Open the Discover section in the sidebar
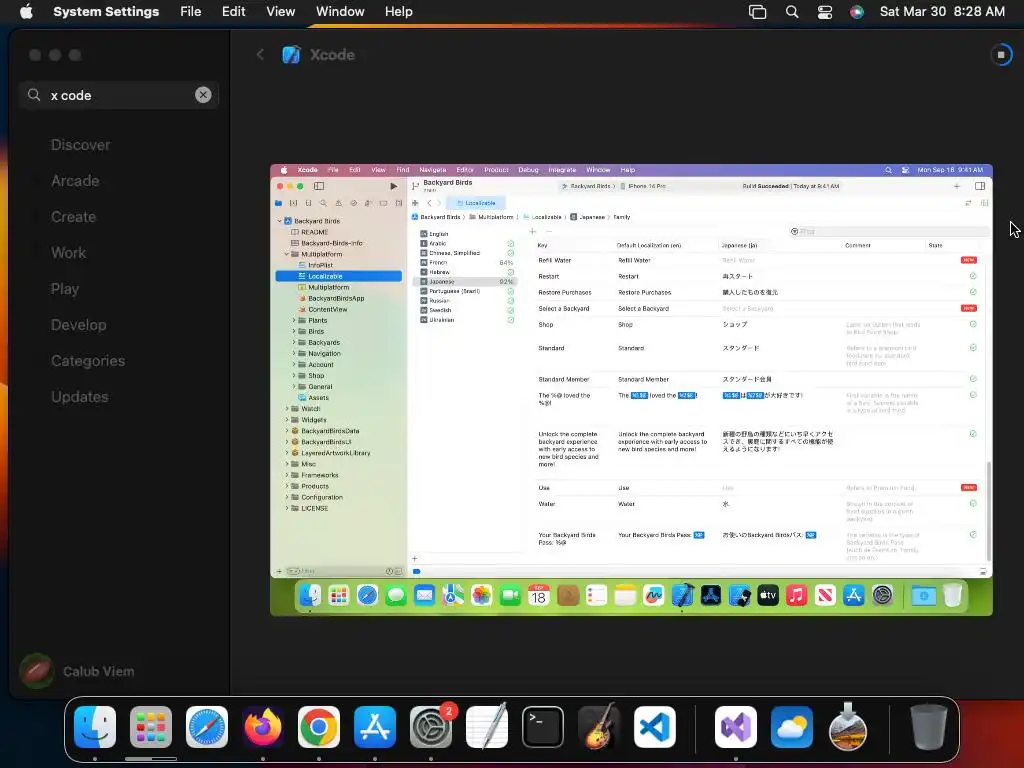The width and height of the screenshot is (1024, 768). coord(80,145)
